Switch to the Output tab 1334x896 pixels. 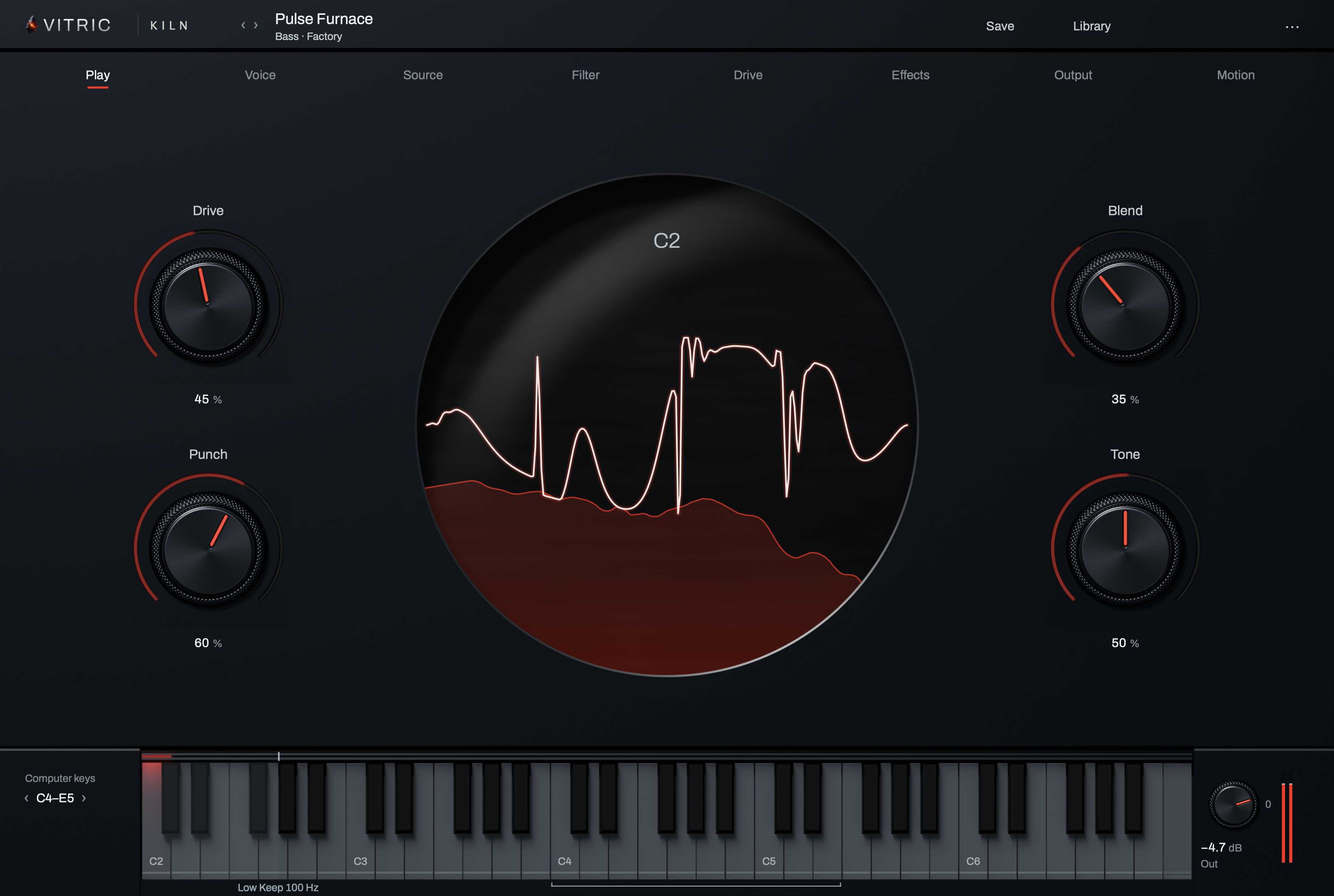[1073, 75]
